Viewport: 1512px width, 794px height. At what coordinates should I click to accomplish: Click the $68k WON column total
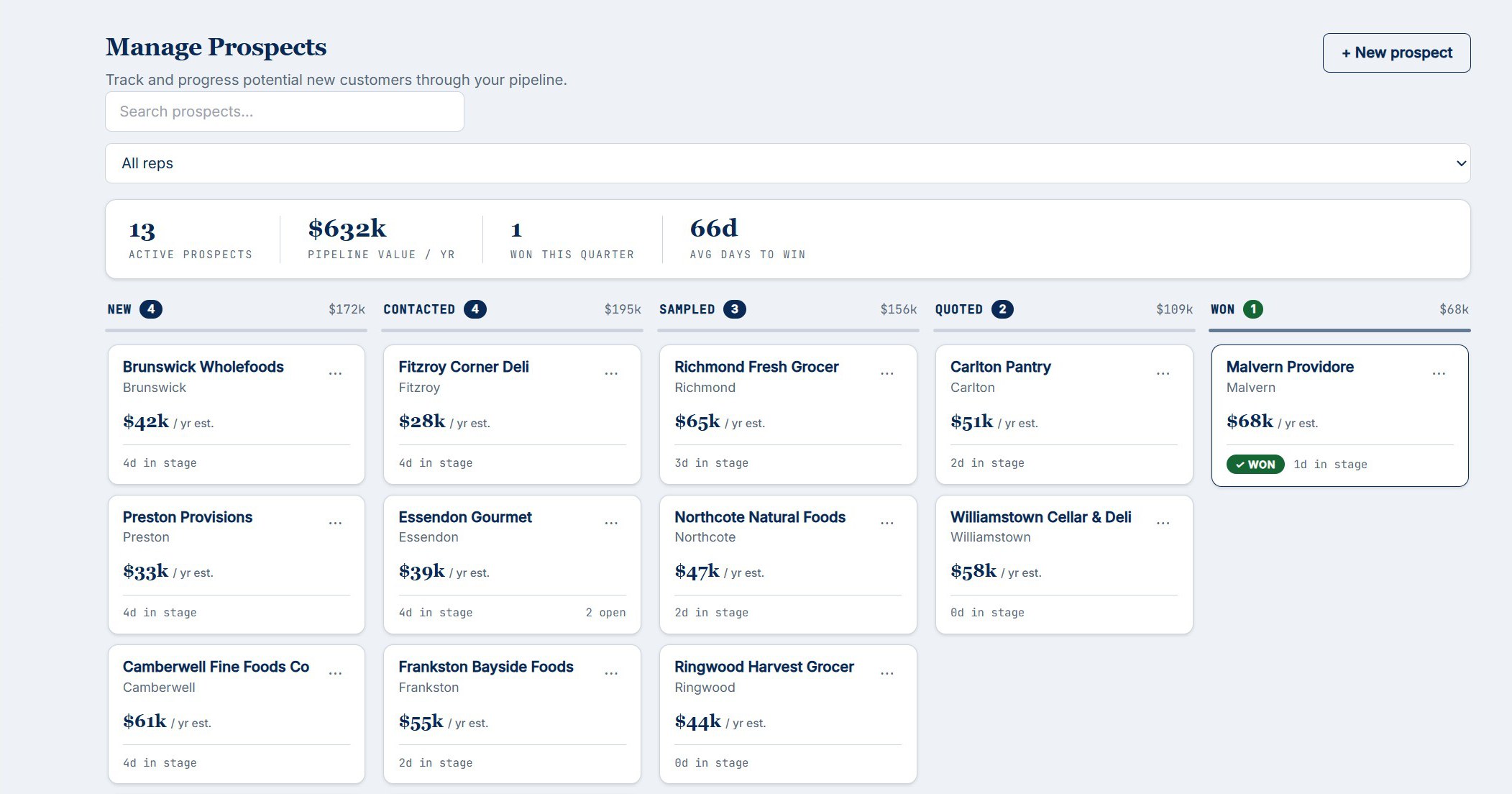(x=1454, y=309)
